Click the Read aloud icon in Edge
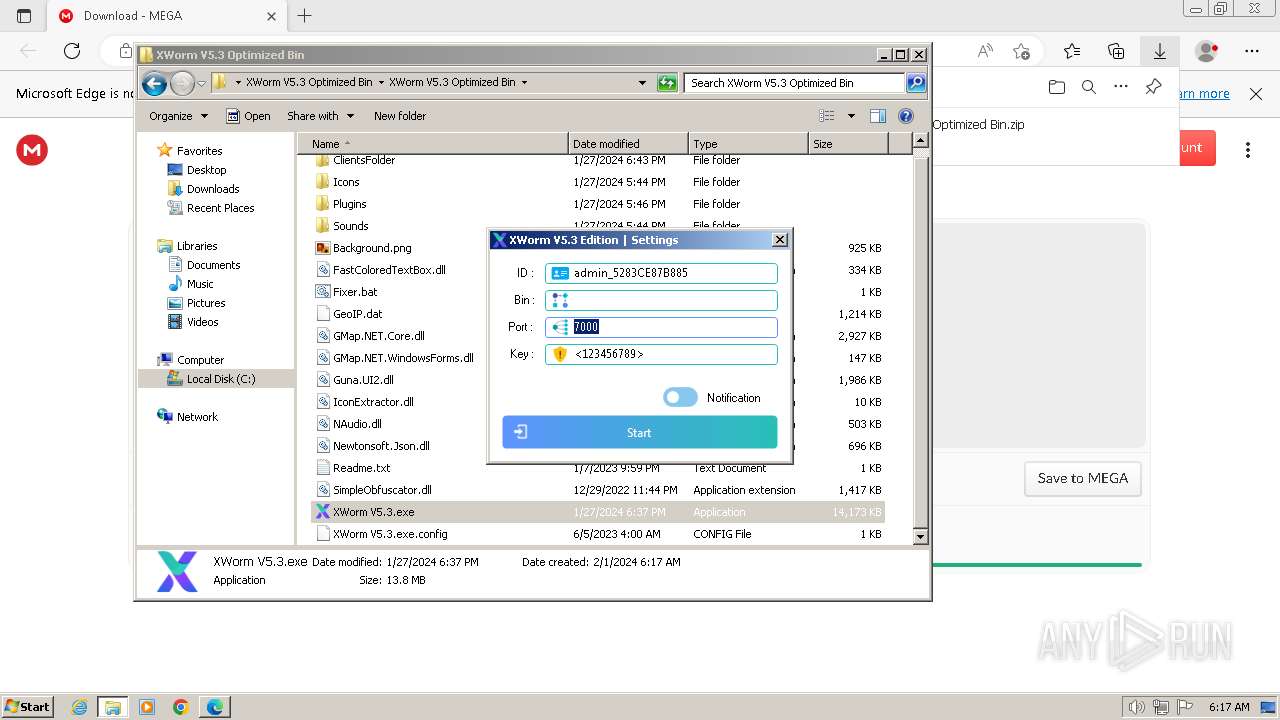 (985, 51)
